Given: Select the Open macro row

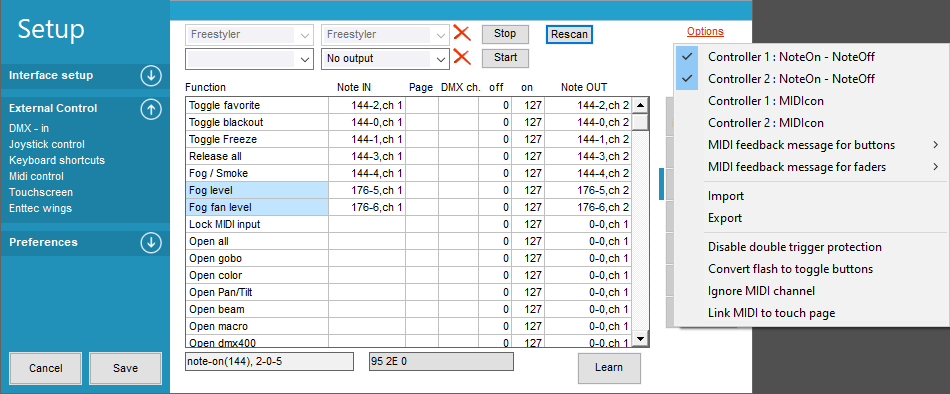Looking at the screenshot, I should pyautogui.click(x=408, y=326).
